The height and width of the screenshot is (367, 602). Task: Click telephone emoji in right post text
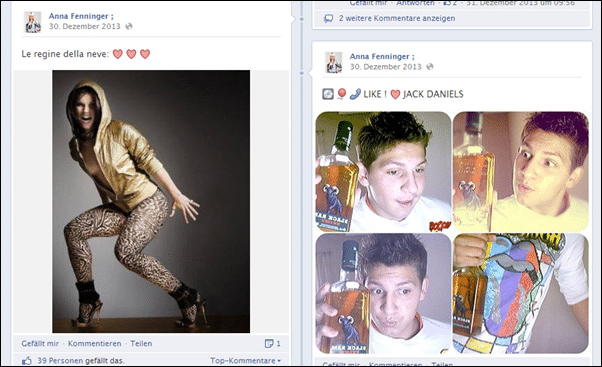(x=355, y=94)
